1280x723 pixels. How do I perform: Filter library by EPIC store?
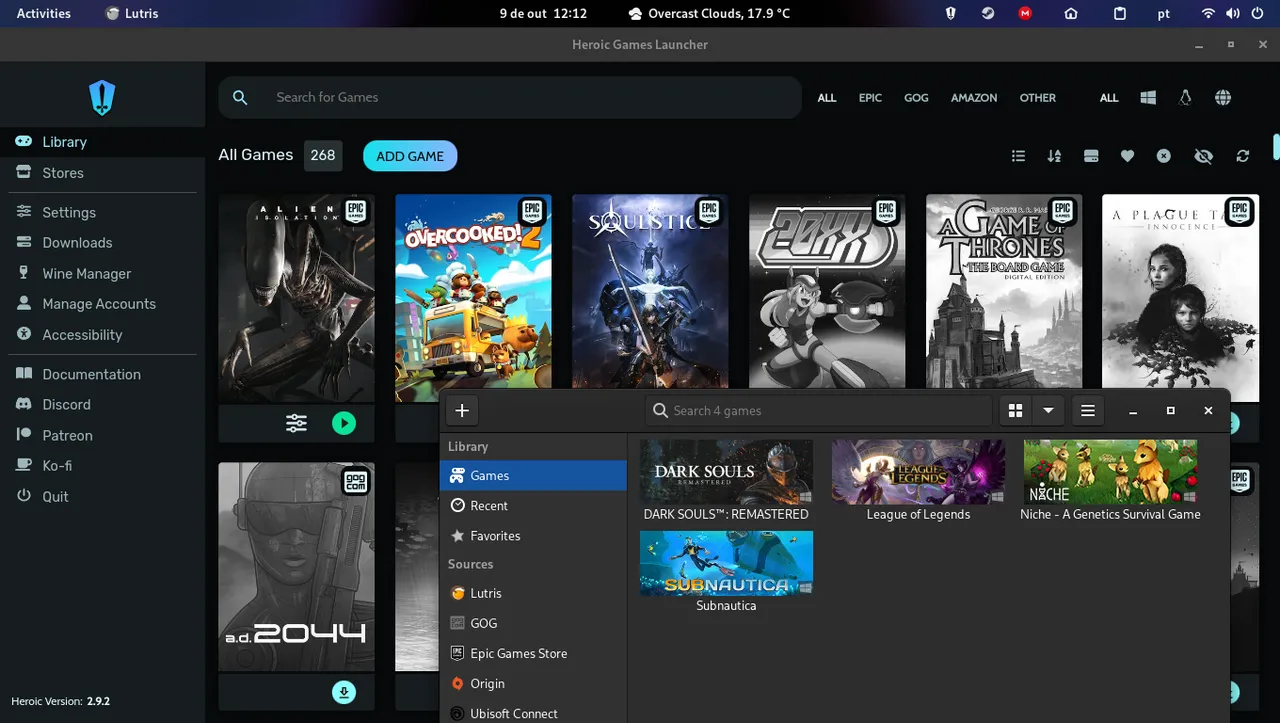[x=870, y=98]
